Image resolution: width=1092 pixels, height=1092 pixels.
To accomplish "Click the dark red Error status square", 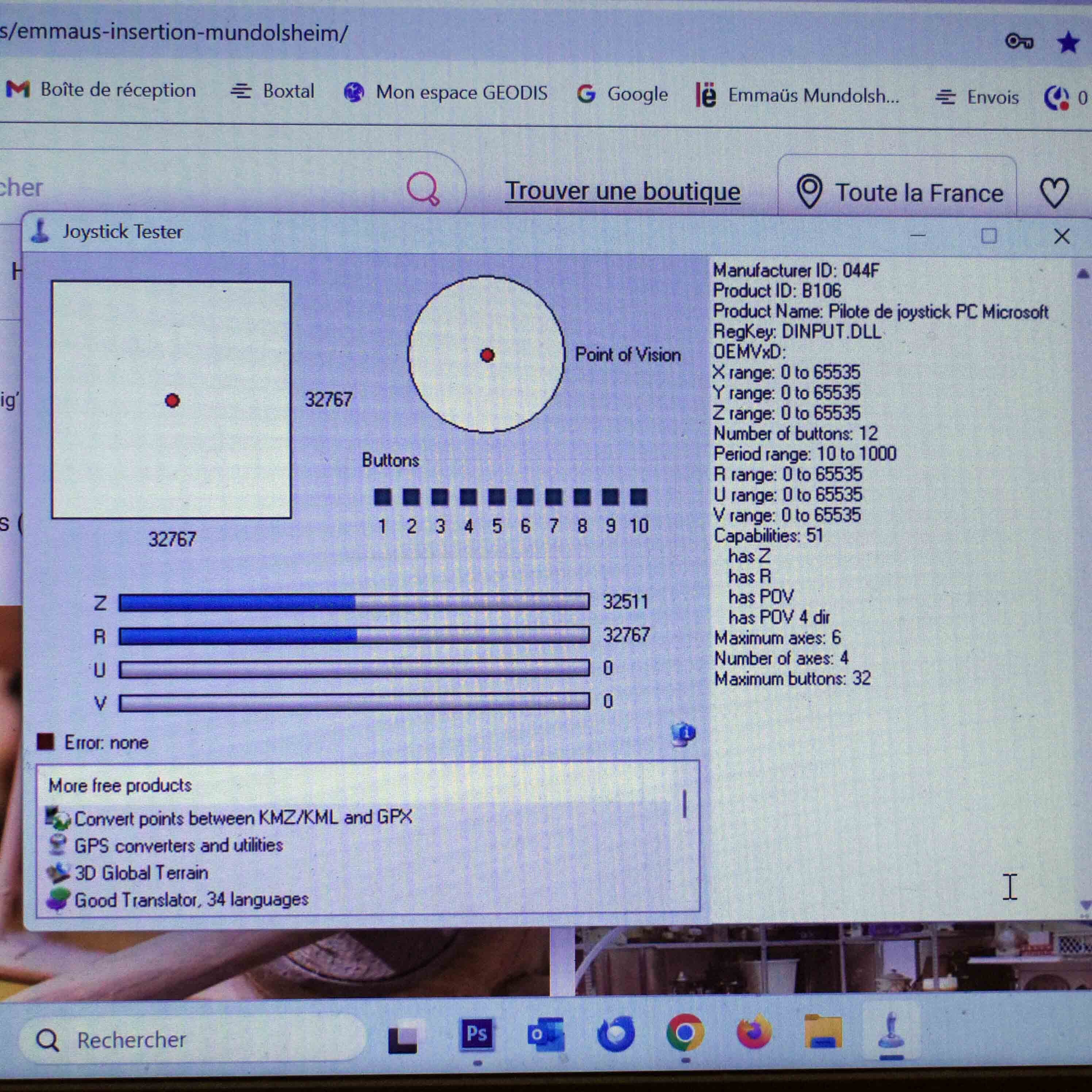I will click(45, 742).
